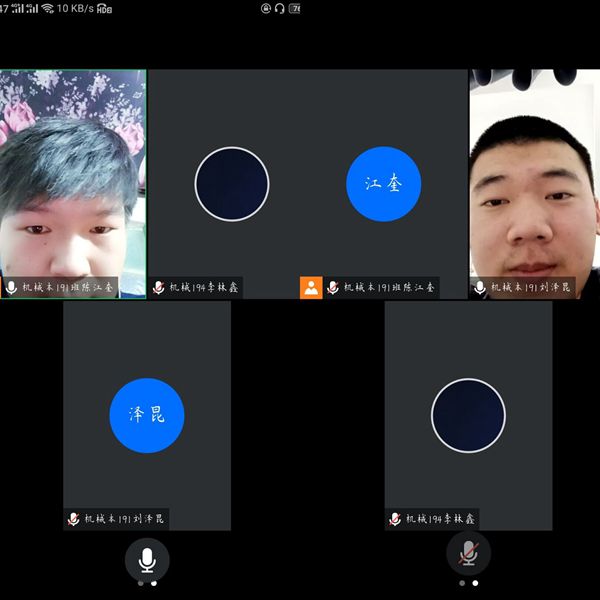Tap the blue 江奎 avatar circle
The image size is (600, 600).
[383, 184]
